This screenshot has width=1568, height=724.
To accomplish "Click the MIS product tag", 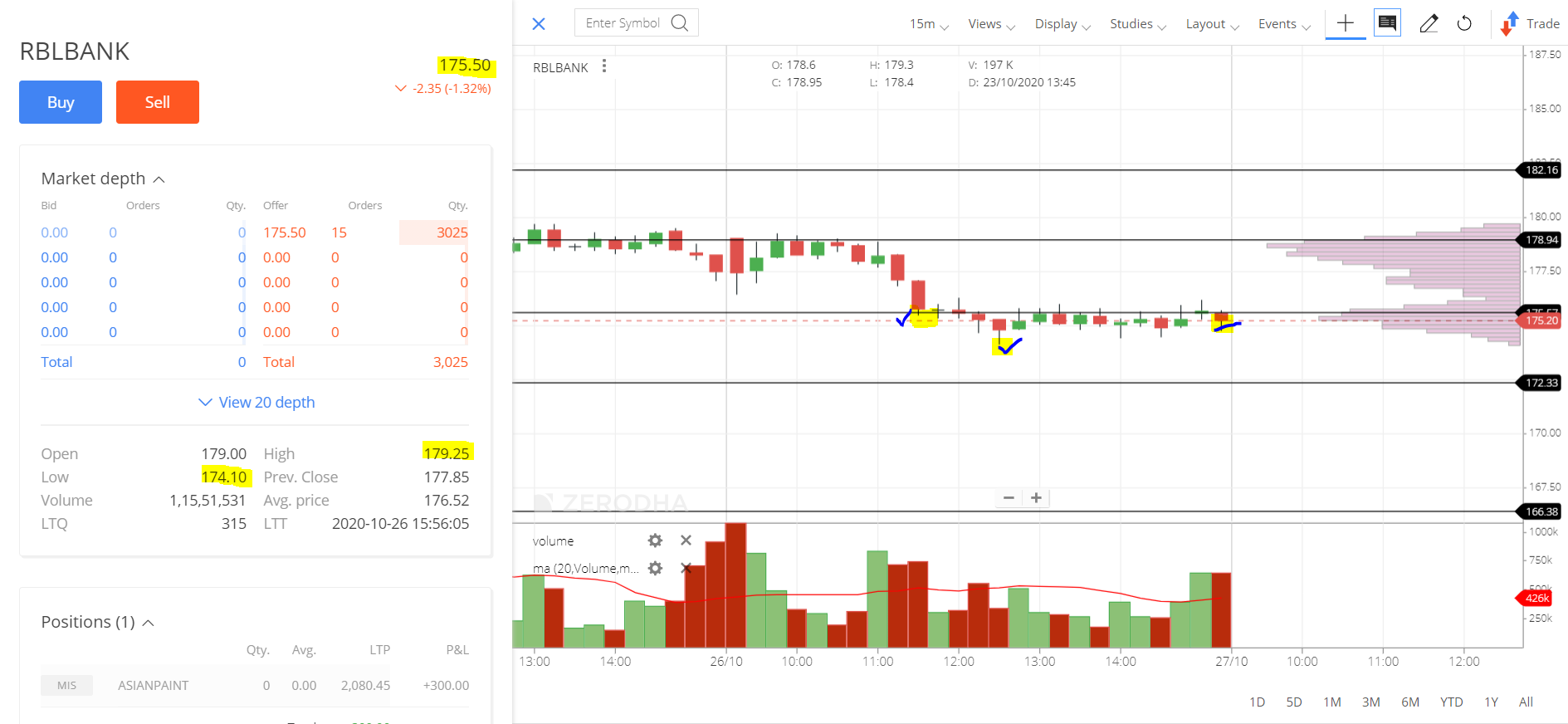I will coord(66,685).
